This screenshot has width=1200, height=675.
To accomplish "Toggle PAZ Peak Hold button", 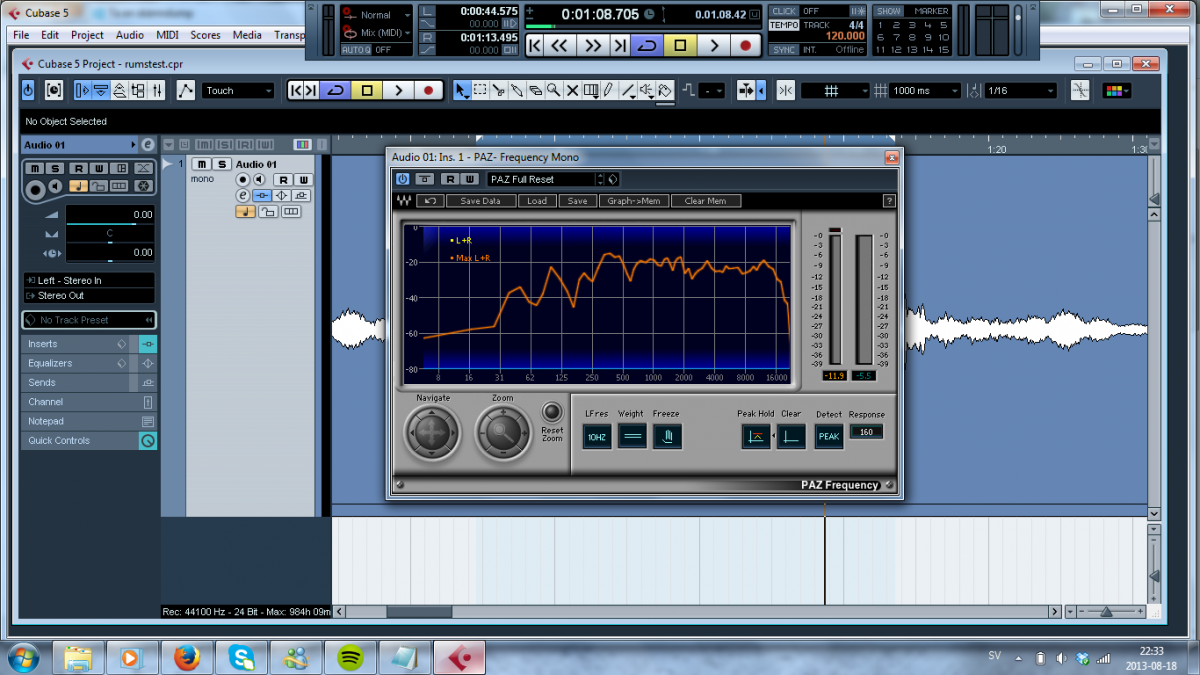I will click(755, 436).
